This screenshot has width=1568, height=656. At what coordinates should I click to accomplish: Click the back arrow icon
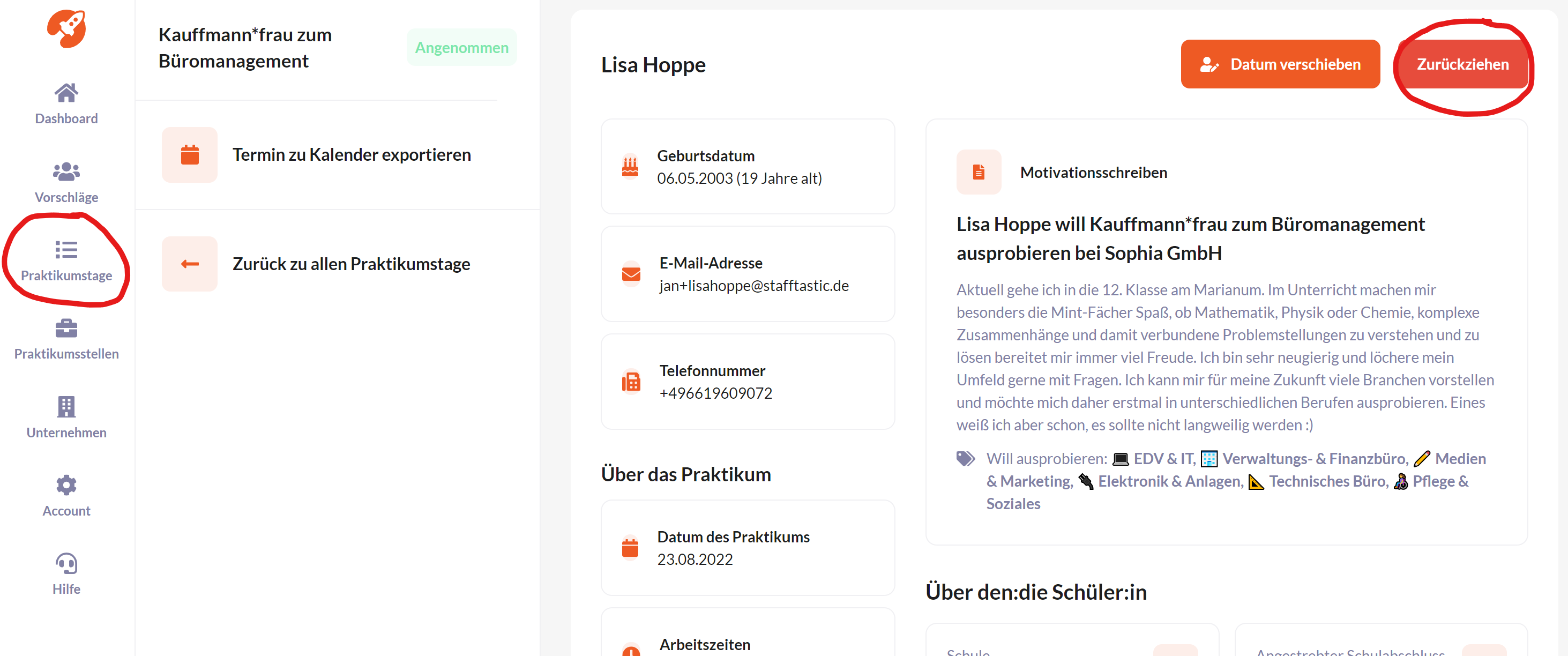[190, 264]
